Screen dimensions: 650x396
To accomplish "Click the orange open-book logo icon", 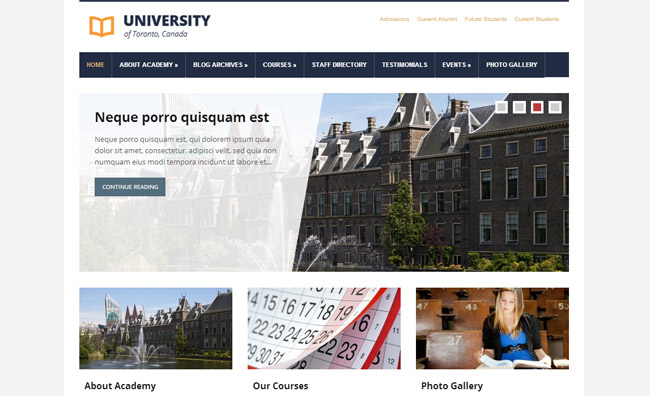I will pyautogui.click(x=102, y=27).
